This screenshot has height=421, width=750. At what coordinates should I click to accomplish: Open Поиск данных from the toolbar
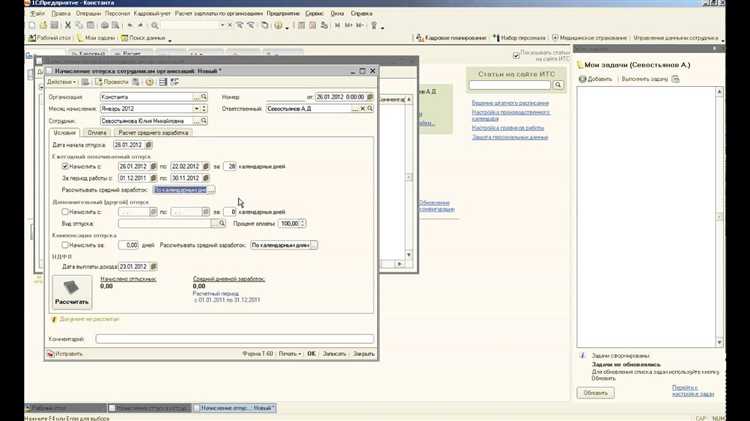click(x=143, y=38)
